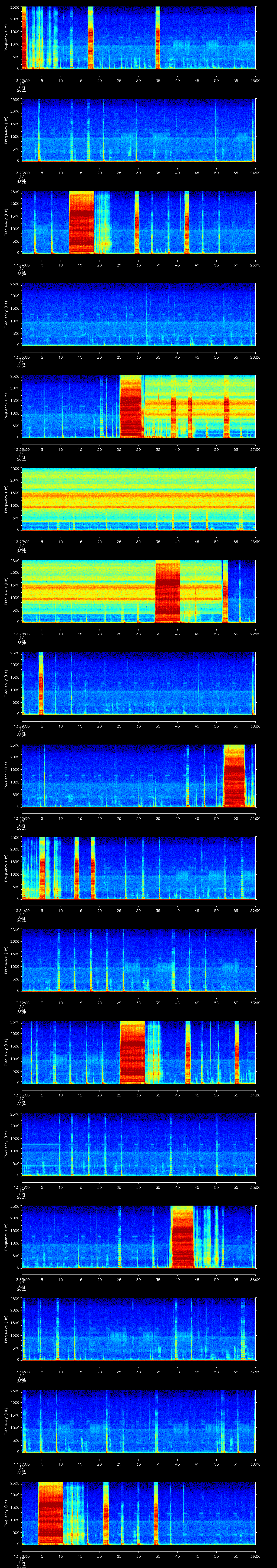Click the 13:25:00 time axis label
Image resolution: width=277 pixels, height=1568 pixels.
[21, 357]
